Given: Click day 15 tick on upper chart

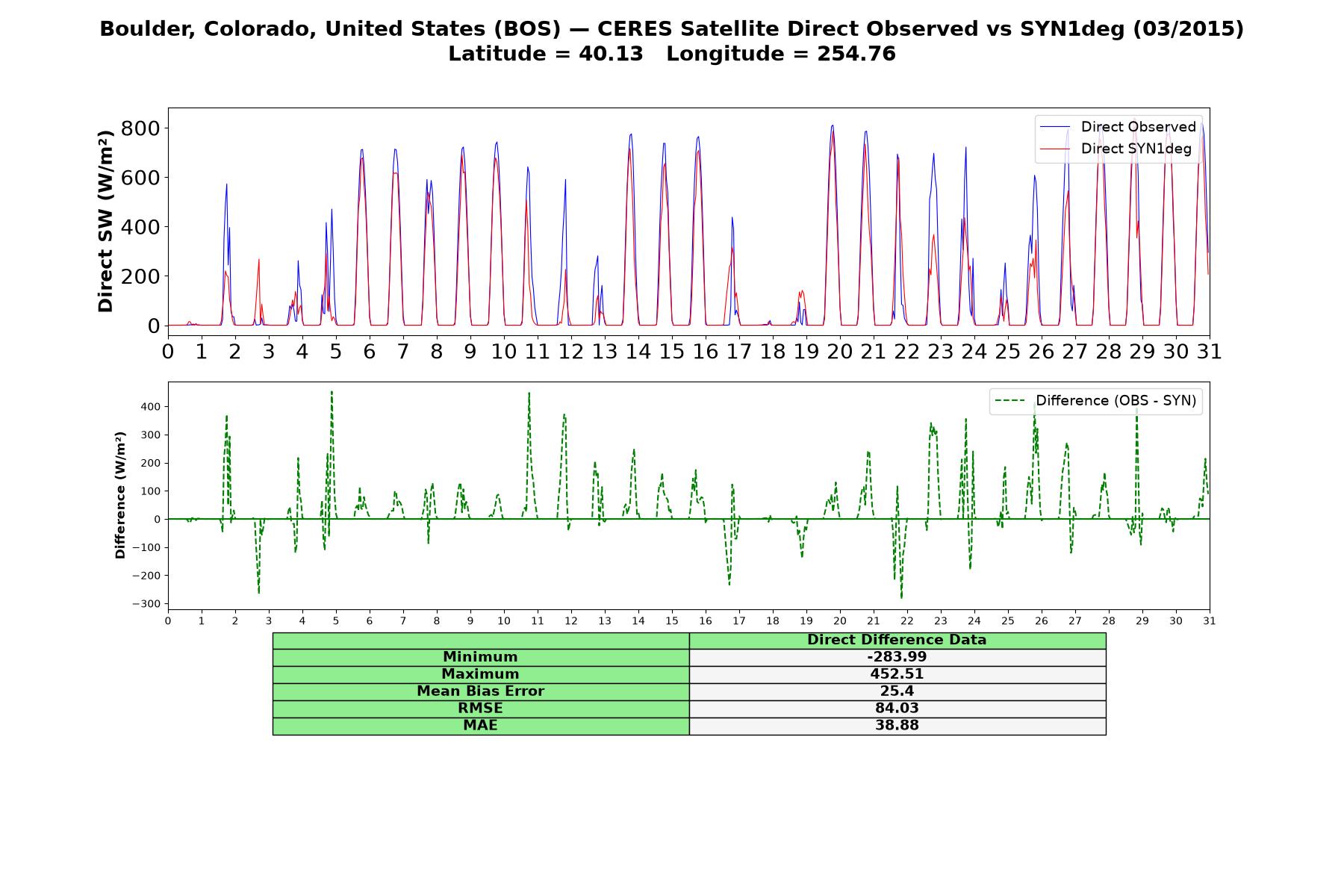Looking at the screenshot, I should (x=672, y=351).
